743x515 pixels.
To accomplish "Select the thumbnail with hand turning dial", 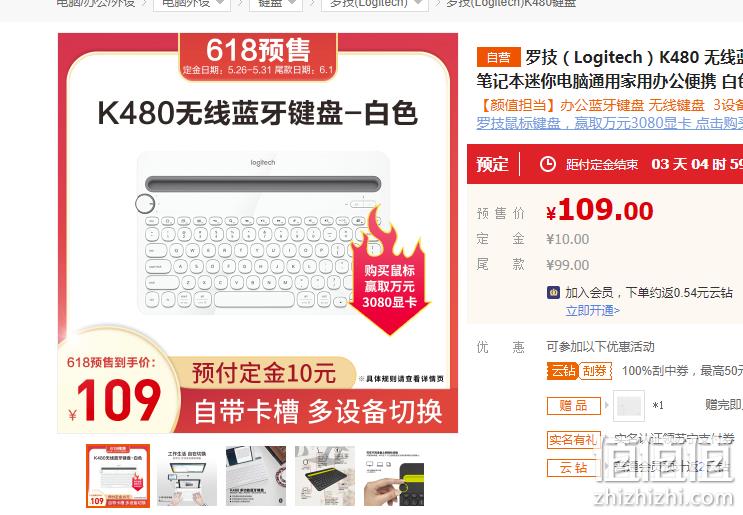I will (x=394, y=477).
